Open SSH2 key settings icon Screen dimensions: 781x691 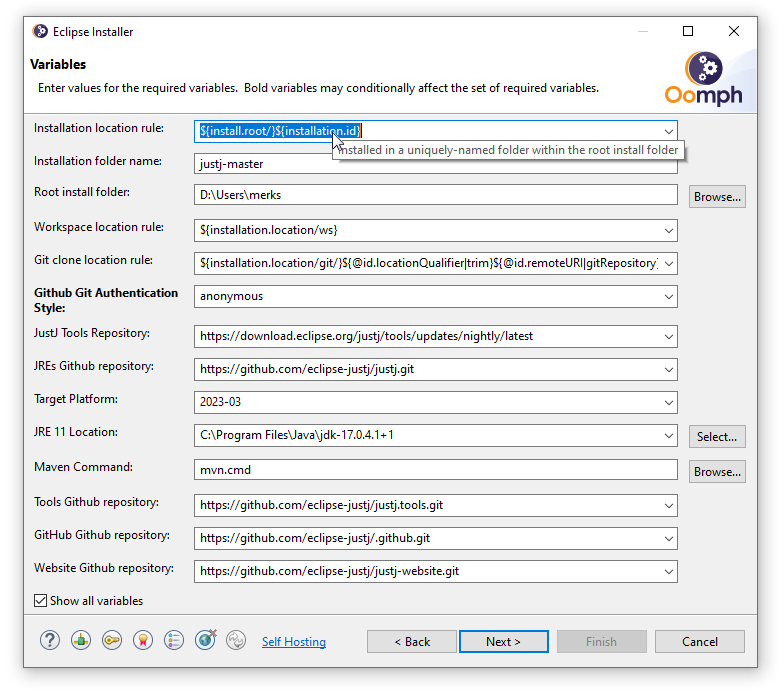tap(112, 641)
